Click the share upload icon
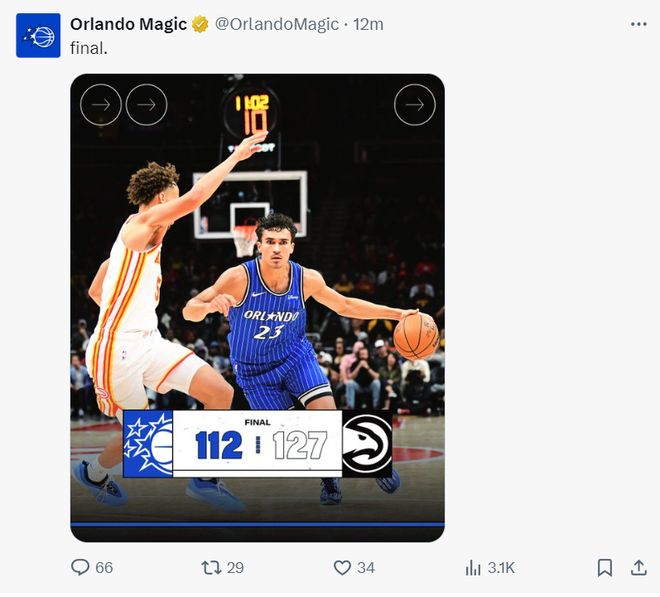Viewport: 660px width, 597px height. [x=639, y=567]
